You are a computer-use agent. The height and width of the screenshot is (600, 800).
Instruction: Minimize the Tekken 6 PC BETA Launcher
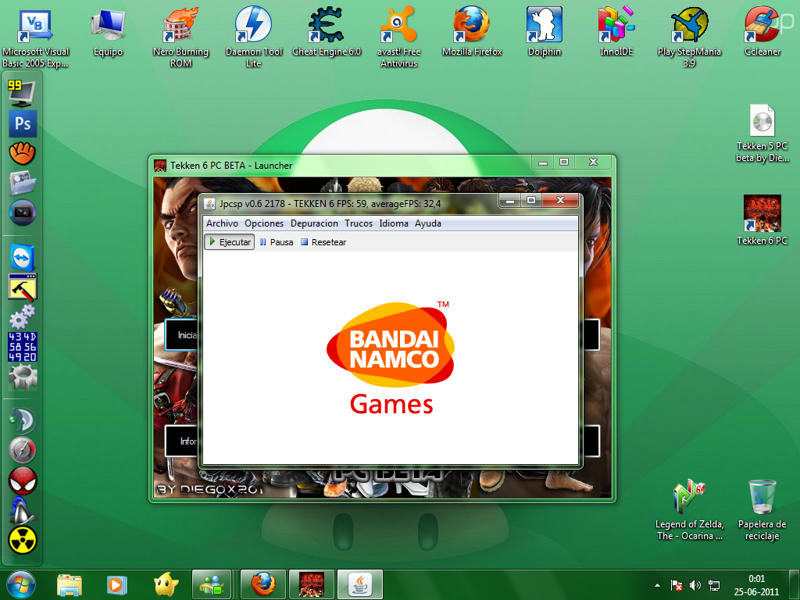pos(543,162)
